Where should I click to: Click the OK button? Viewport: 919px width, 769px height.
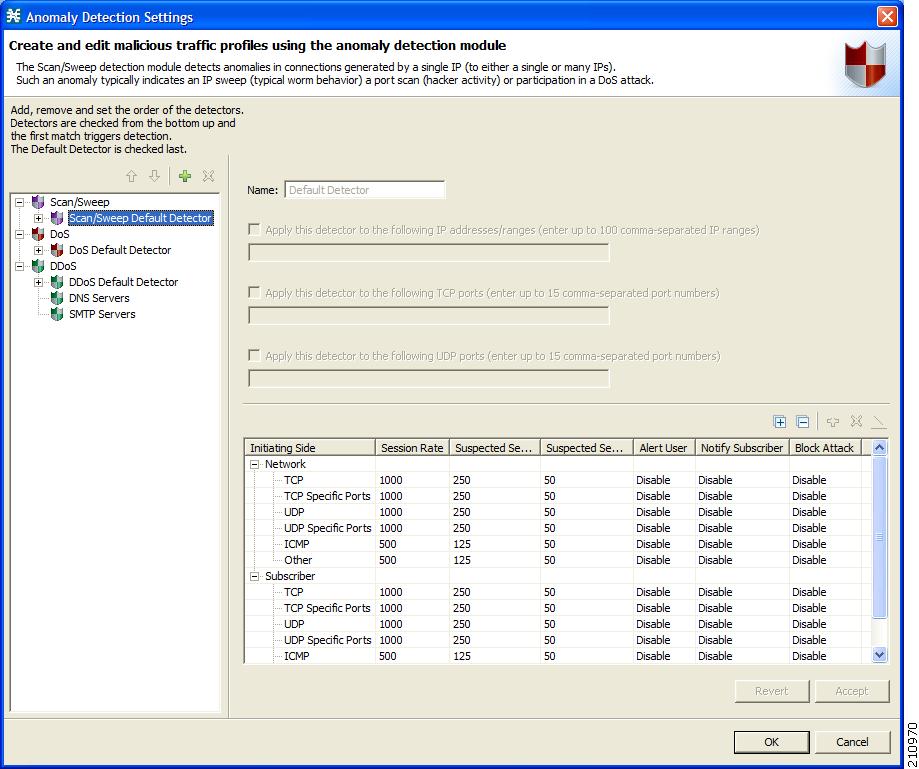click(770, 742)
